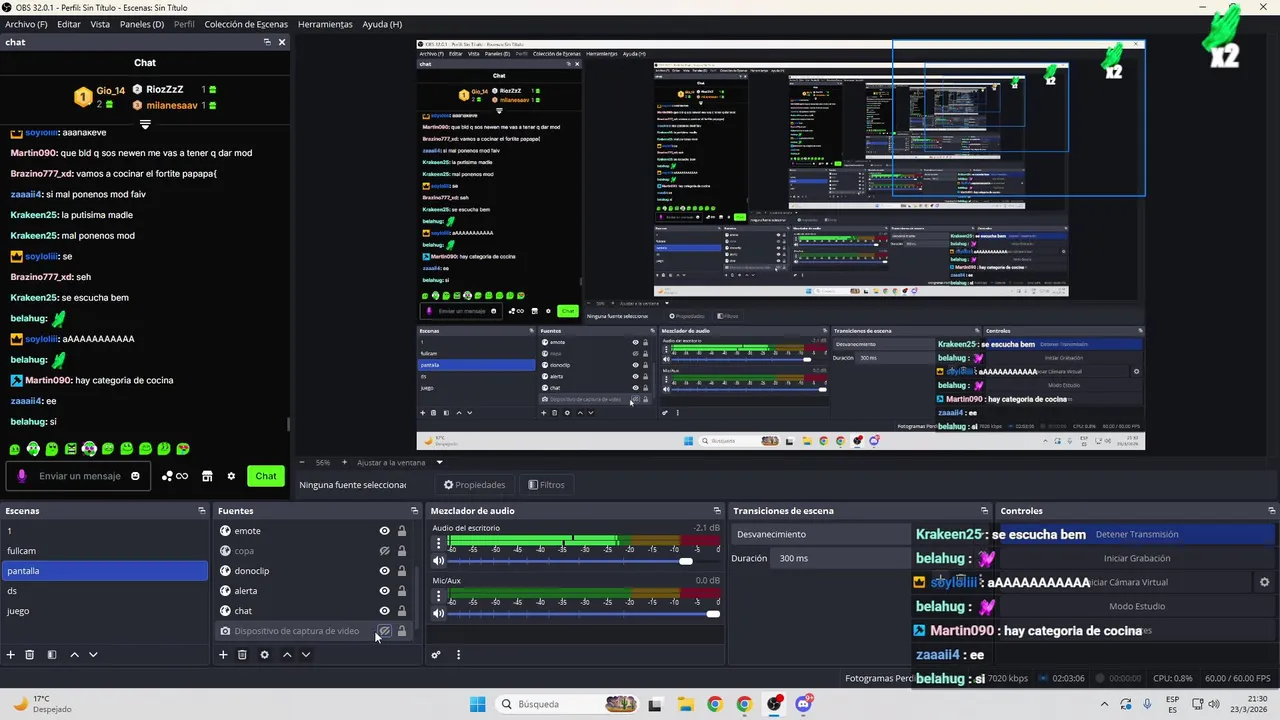Viewport: 1280px width, 720px height.
Task: Open audio mixer options three-dot menu at bottom
Action: pyautogui.click(x=458, y=655)
